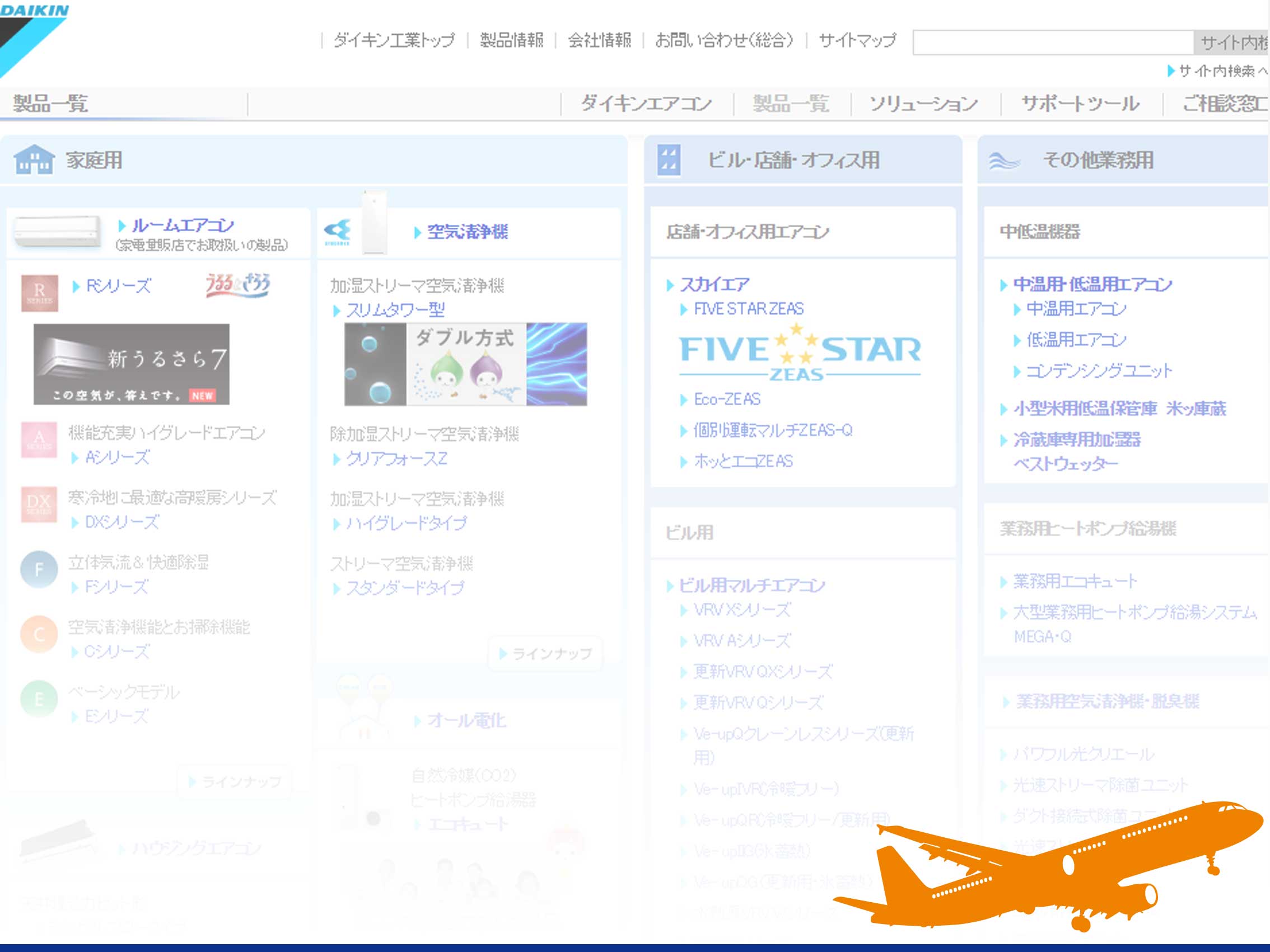Click the air purifier ラインナップ button
The width and height of the screenshot is (1270, 952).
(545, 654)
